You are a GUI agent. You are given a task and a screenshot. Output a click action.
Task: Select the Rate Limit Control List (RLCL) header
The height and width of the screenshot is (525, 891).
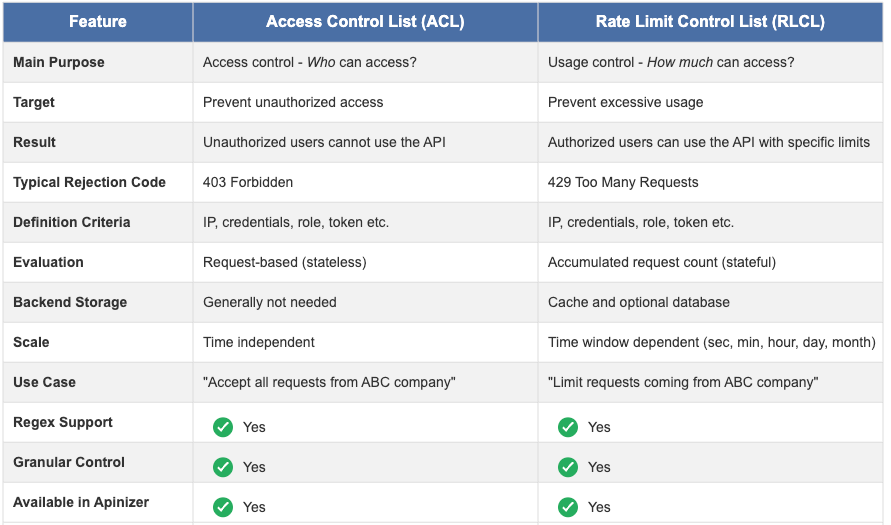[710, 21]
